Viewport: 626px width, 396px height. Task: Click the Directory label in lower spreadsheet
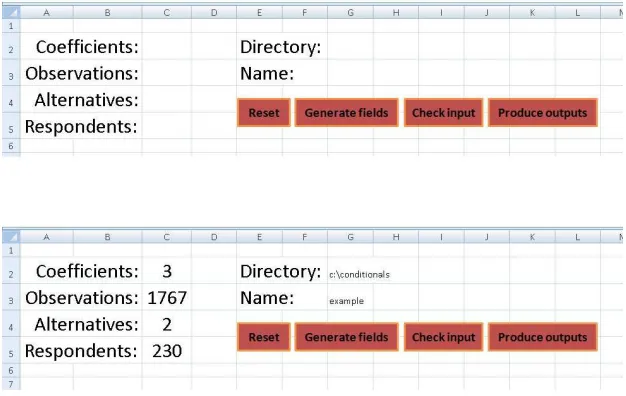pos(280,271)
